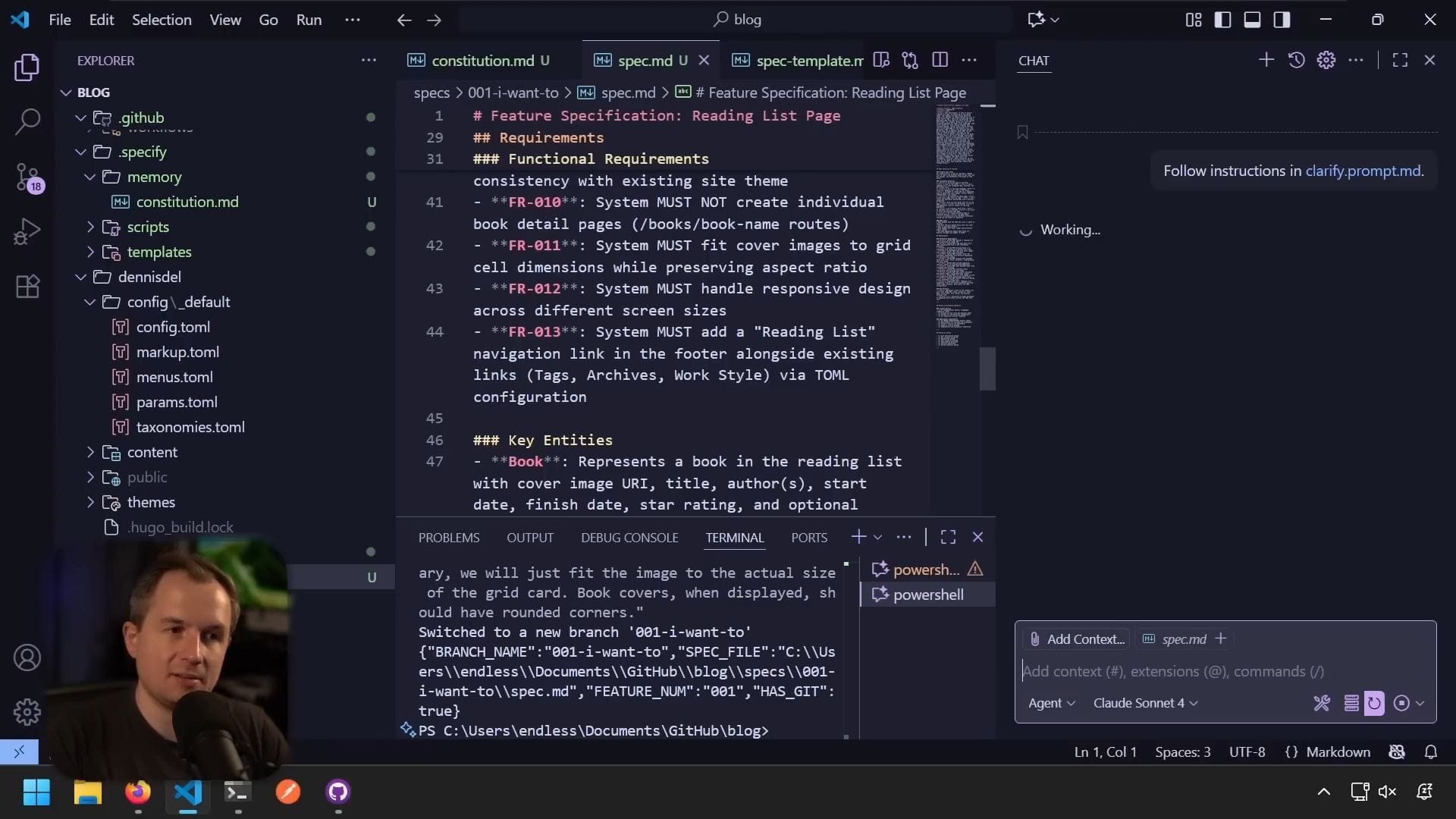Open the Extensions view
This screenshot has height=819, width=1456.
pyautogui.click(x=27, y=287)
